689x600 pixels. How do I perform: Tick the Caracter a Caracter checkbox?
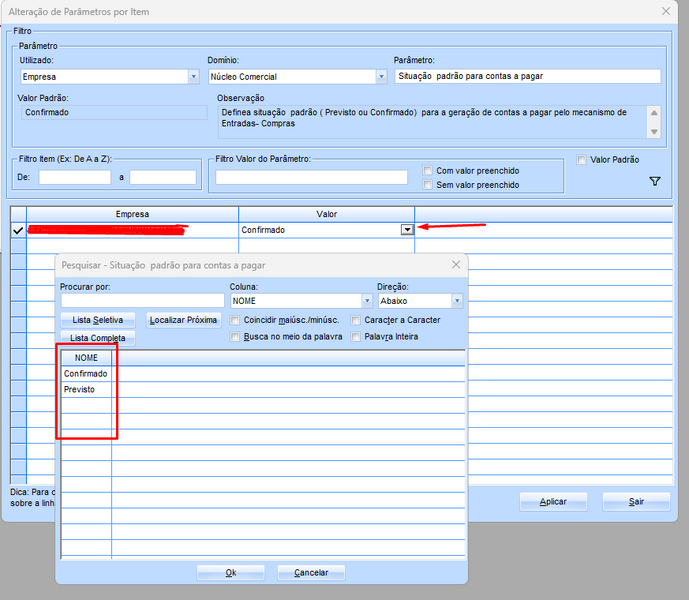click(x=355, y=320)
